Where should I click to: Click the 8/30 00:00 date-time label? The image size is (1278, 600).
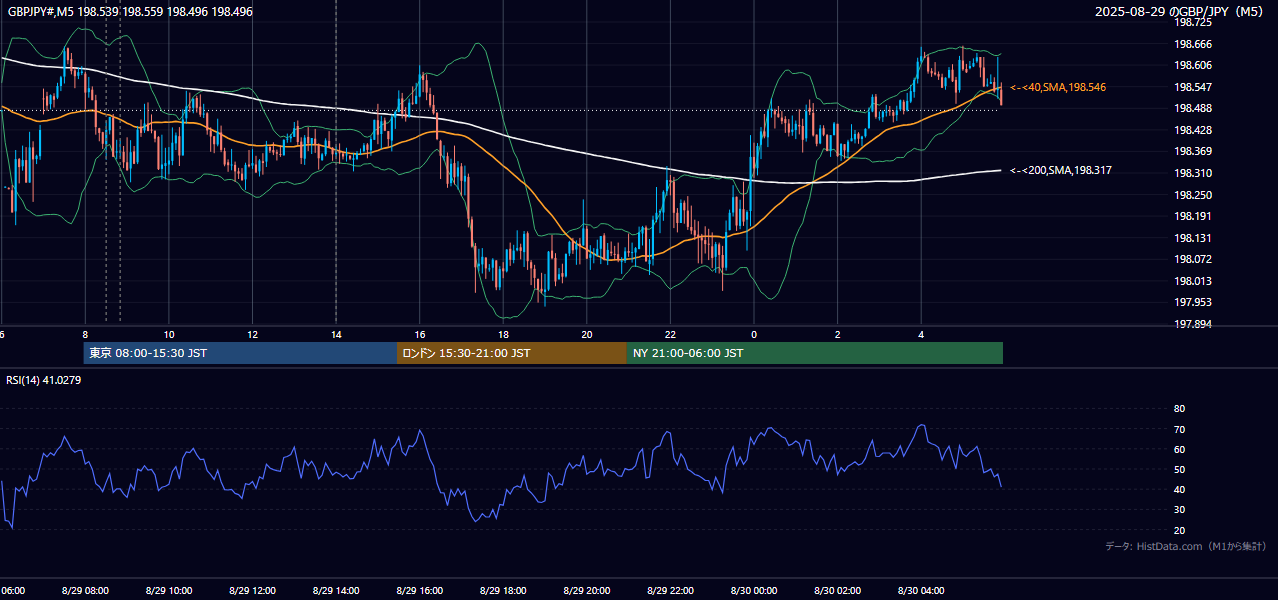coord(754,591)
